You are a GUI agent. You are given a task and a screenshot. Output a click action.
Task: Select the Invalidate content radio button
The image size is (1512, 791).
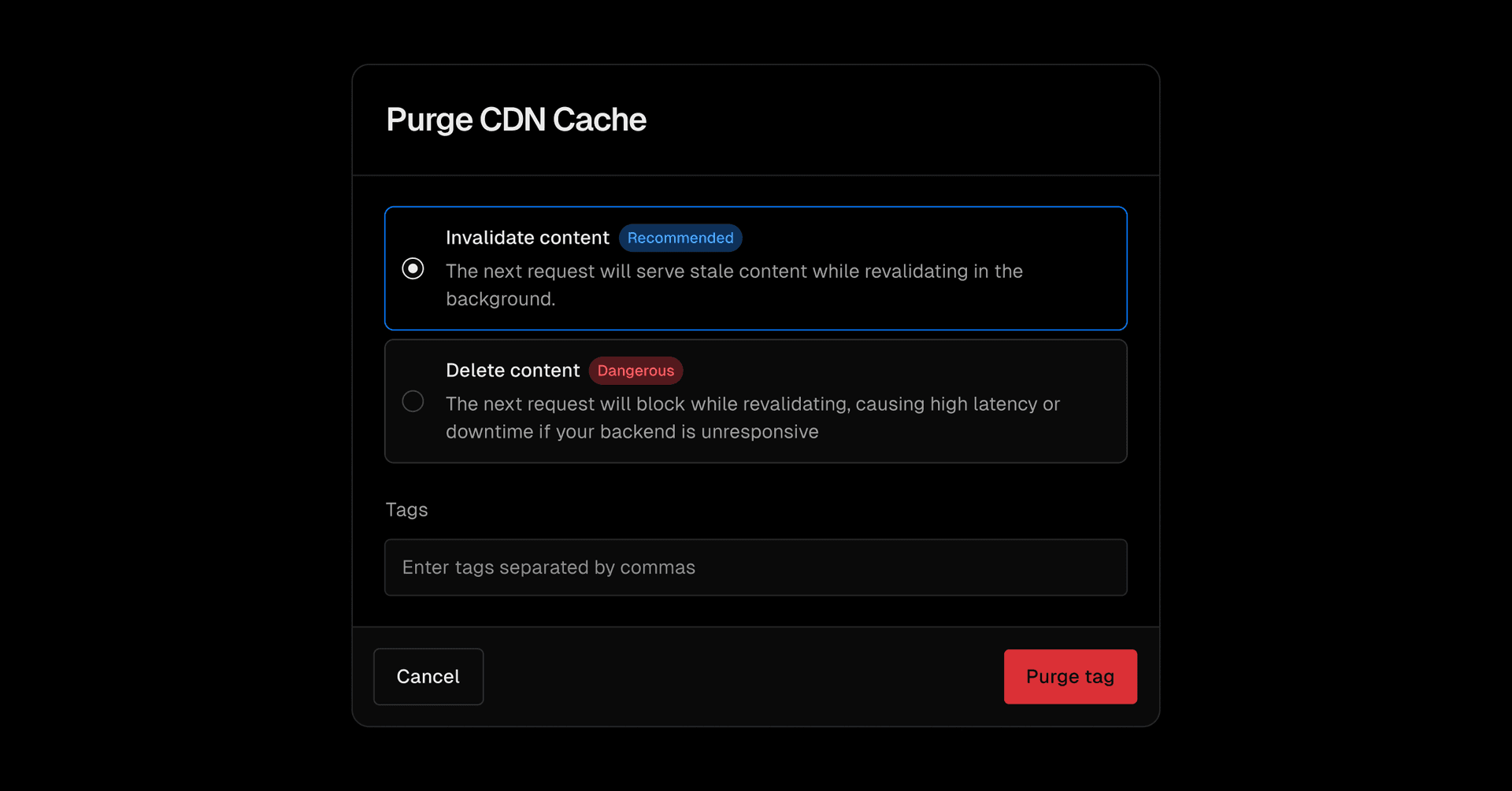pyautogui.click(x=413, y=268)
